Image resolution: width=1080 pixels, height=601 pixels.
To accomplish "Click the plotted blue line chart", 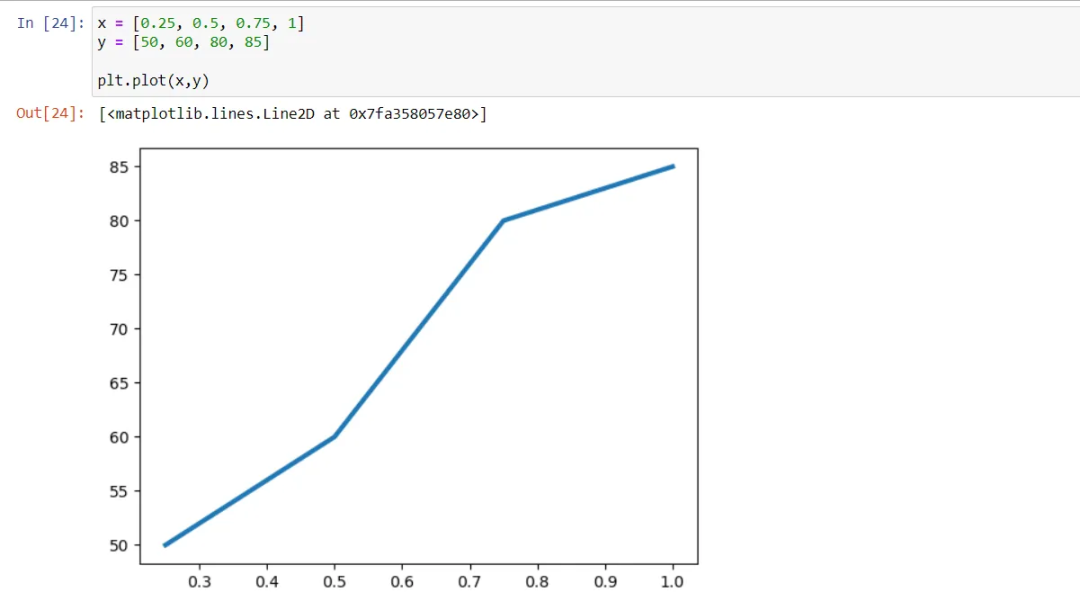I will 419,356.
